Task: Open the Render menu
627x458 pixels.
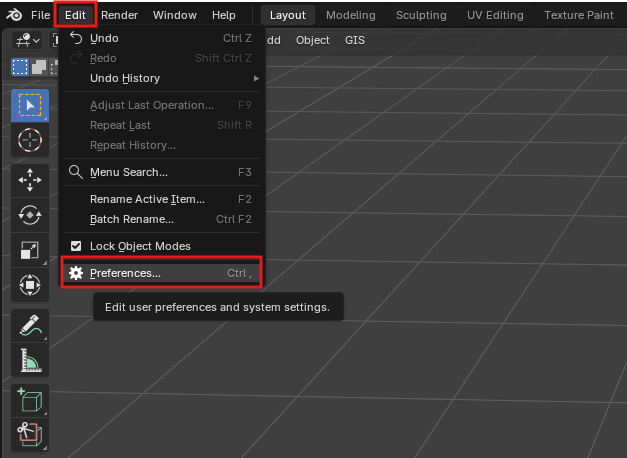Action: (x=119, y=15)
